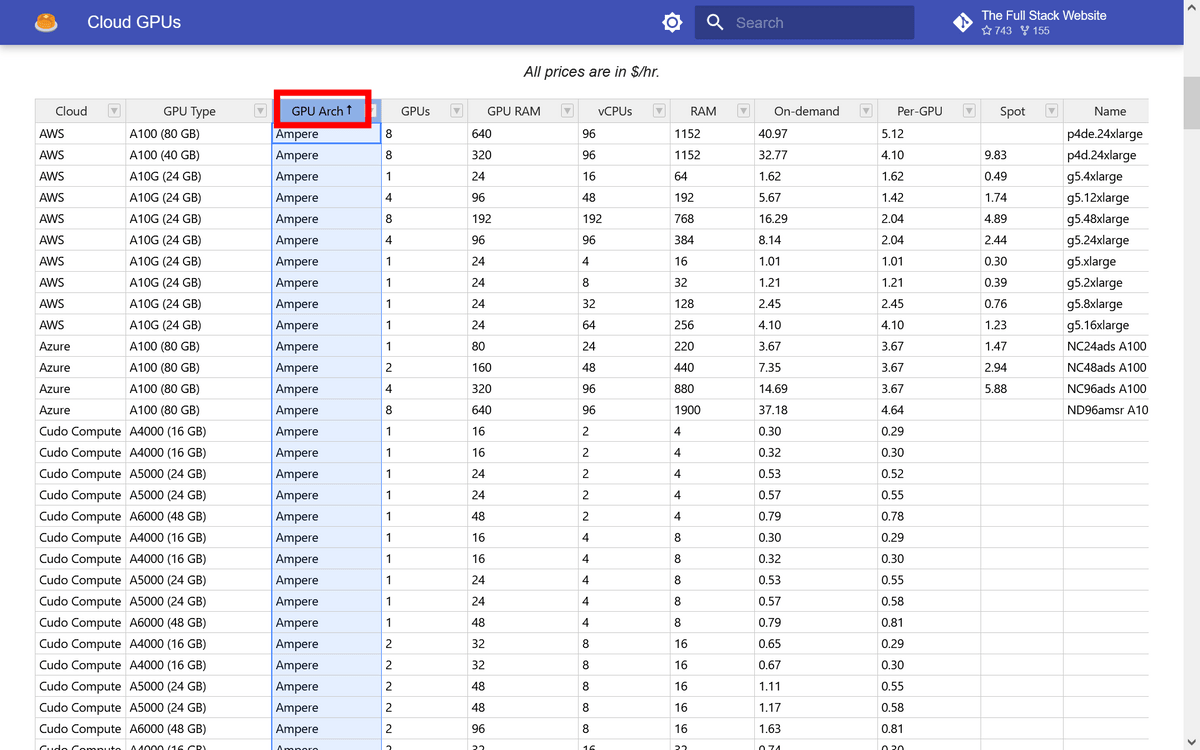1200x750 pixels.
Task: Click the 5.88 spot price cell
Action: tap(1021, 389)
